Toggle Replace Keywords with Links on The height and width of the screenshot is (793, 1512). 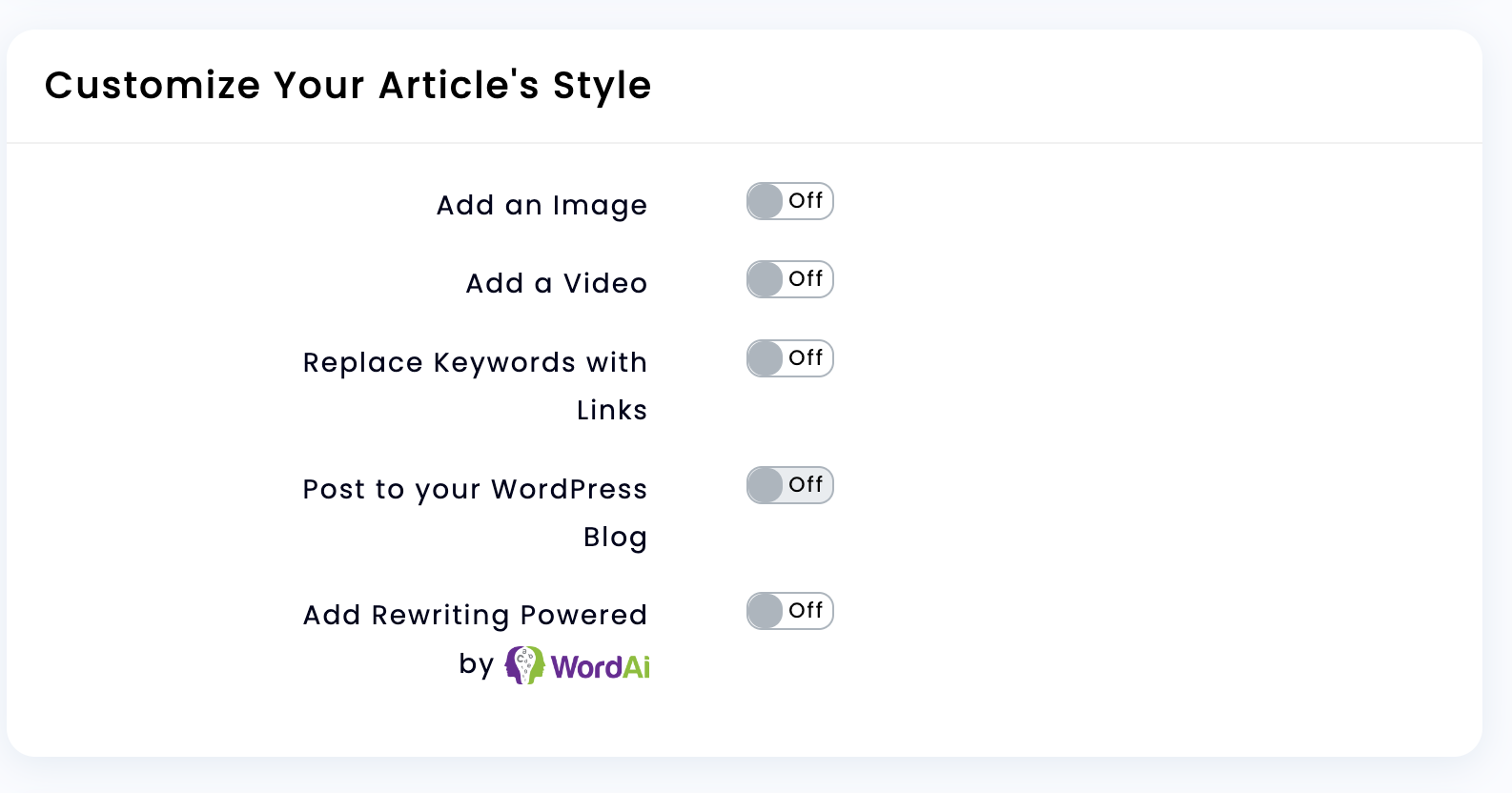point(790,358)
